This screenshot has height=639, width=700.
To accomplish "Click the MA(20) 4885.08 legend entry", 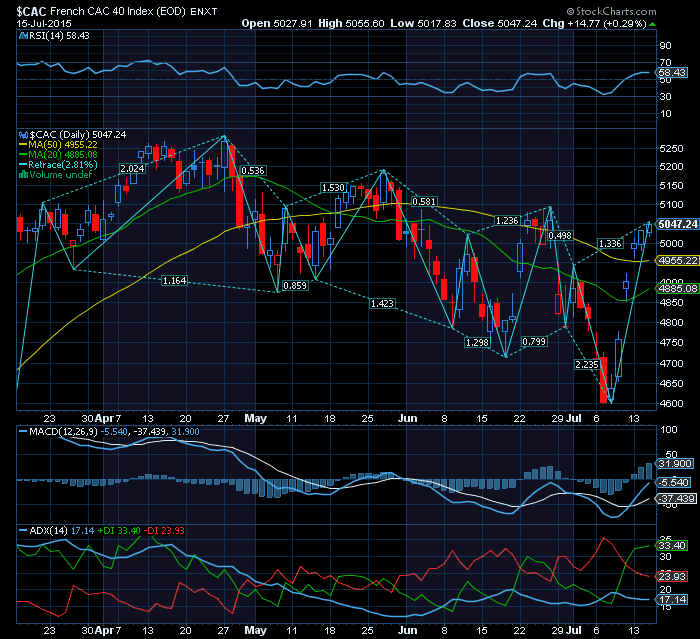I will 58,155.
